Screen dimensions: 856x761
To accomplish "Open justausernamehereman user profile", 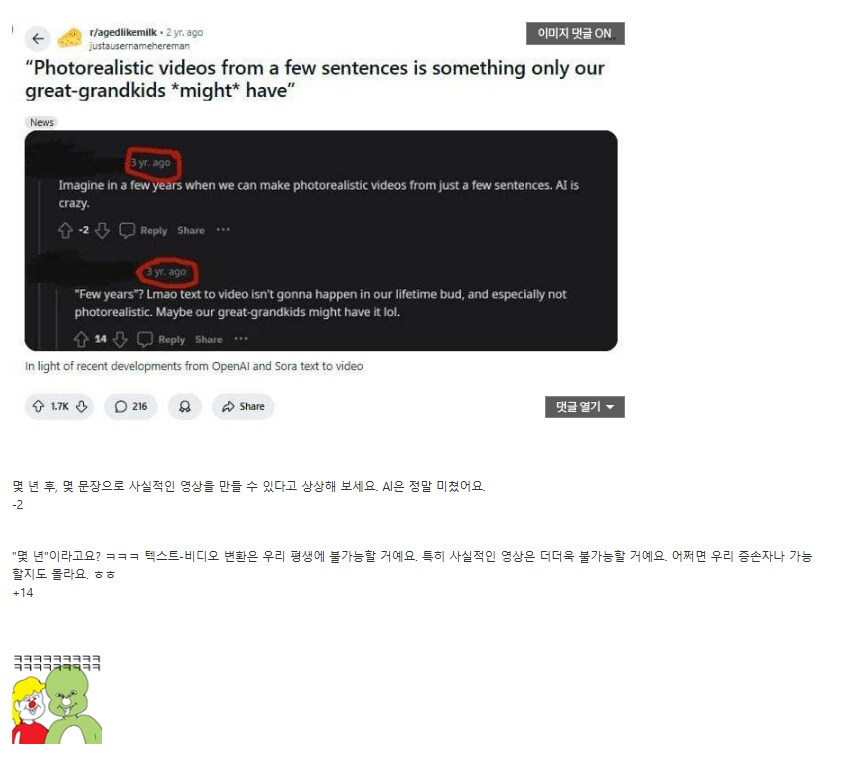I will tap(140, 46).
